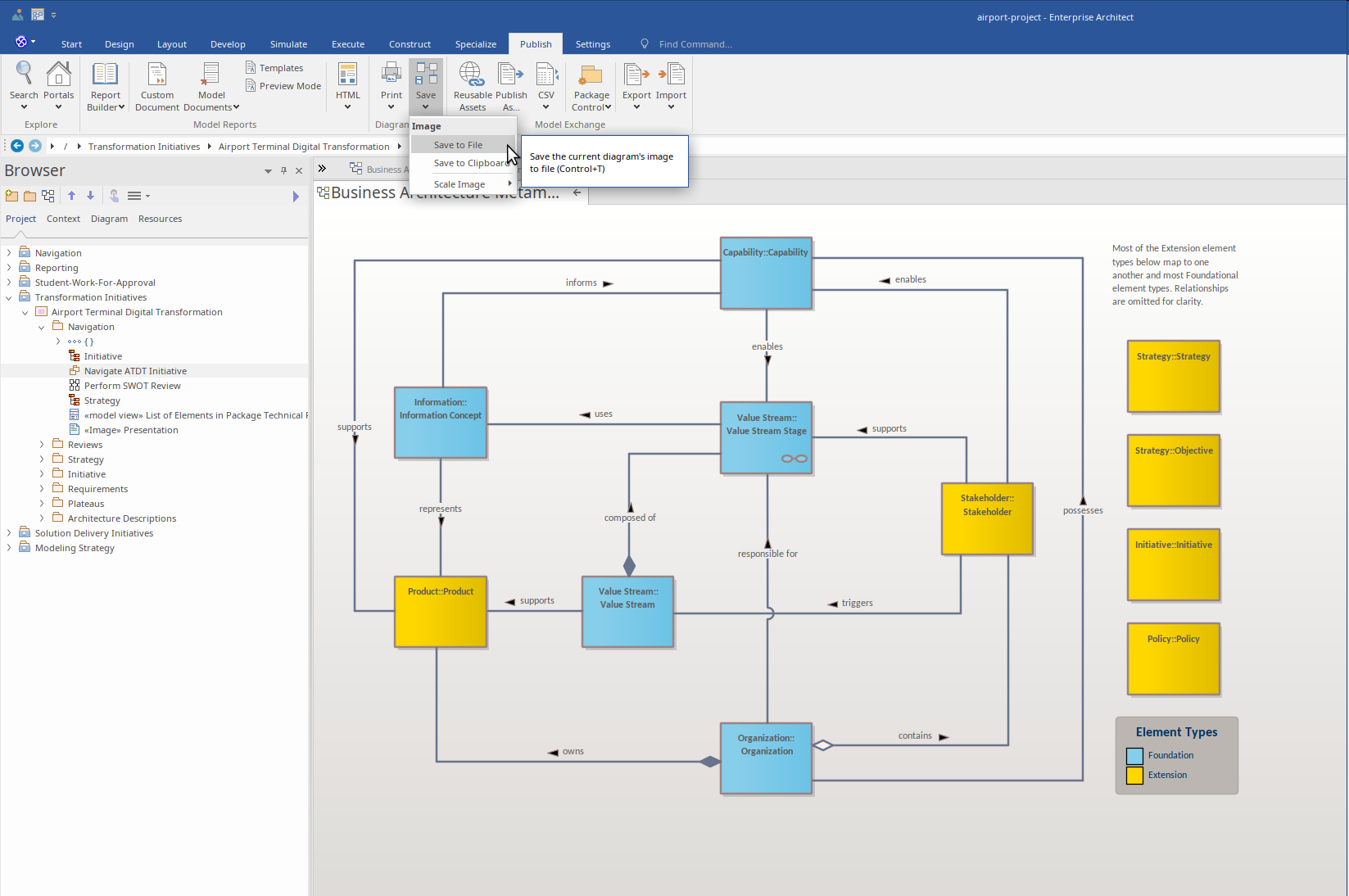Click the Extension yellow legend swatch
The width and height of the screenshot is (1349, 896).
tap(1134, 776)
